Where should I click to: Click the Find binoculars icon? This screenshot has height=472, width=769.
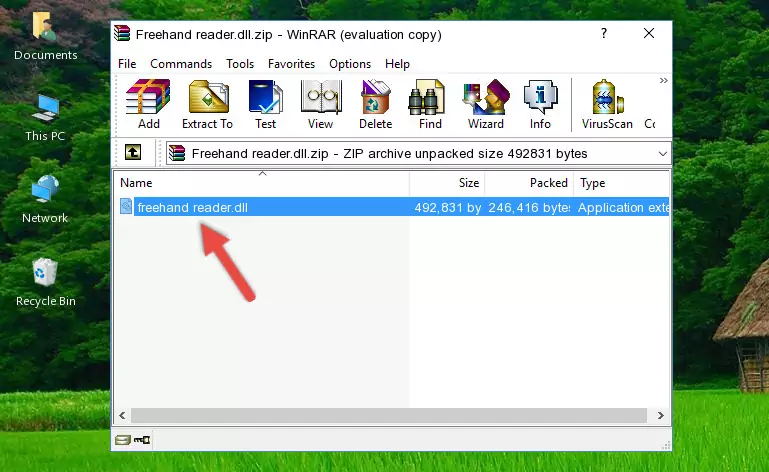point(430,104)
